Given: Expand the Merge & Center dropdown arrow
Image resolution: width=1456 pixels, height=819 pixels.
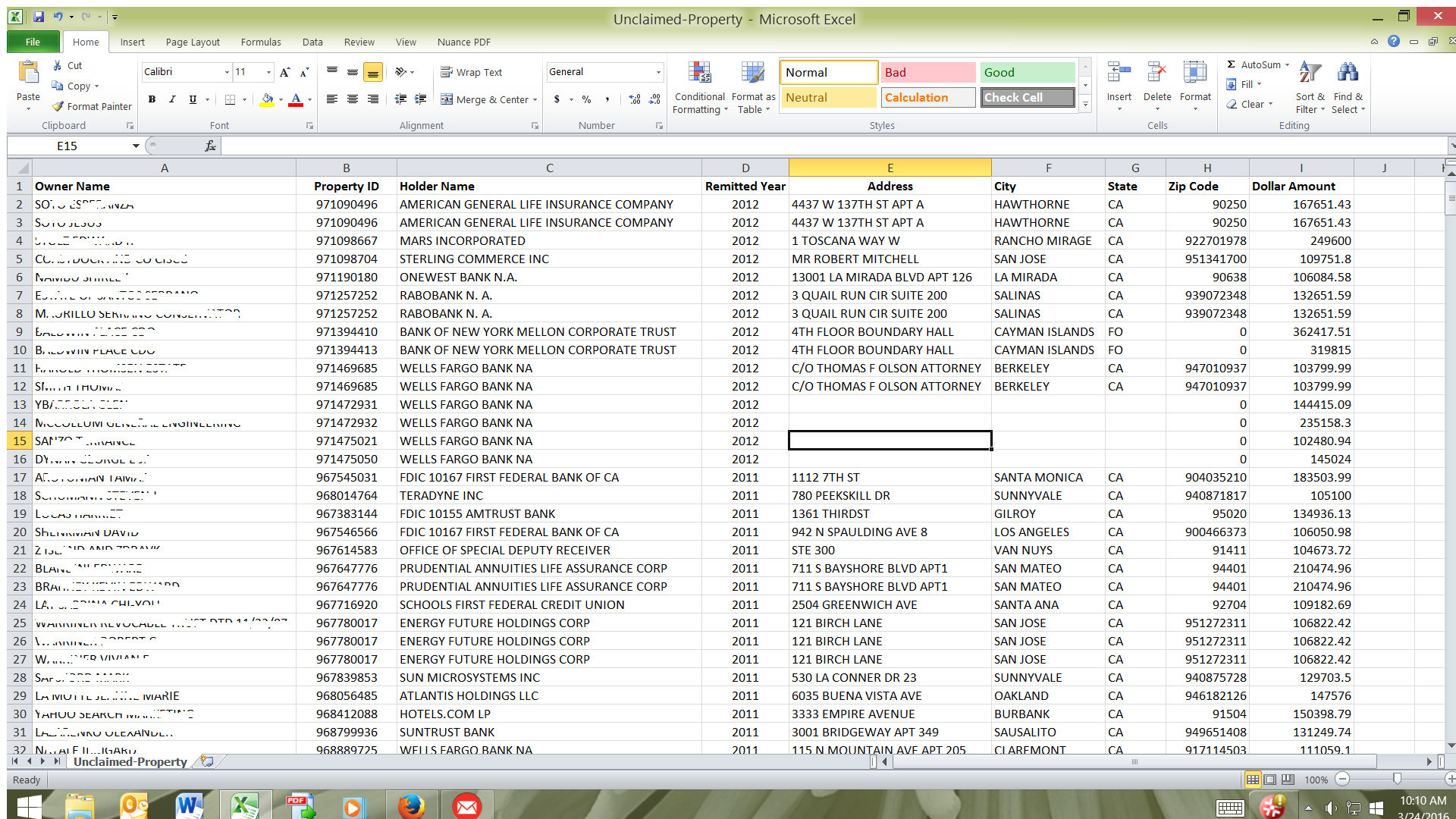Looking at the screenshot, I should [535, 99].
